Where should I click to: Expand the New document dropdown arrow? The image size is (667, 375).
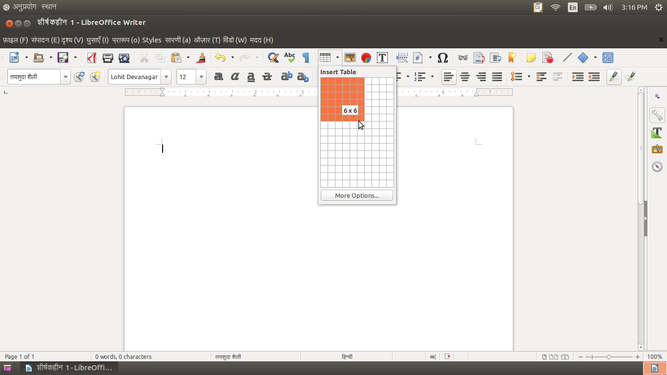pos(26,57)
